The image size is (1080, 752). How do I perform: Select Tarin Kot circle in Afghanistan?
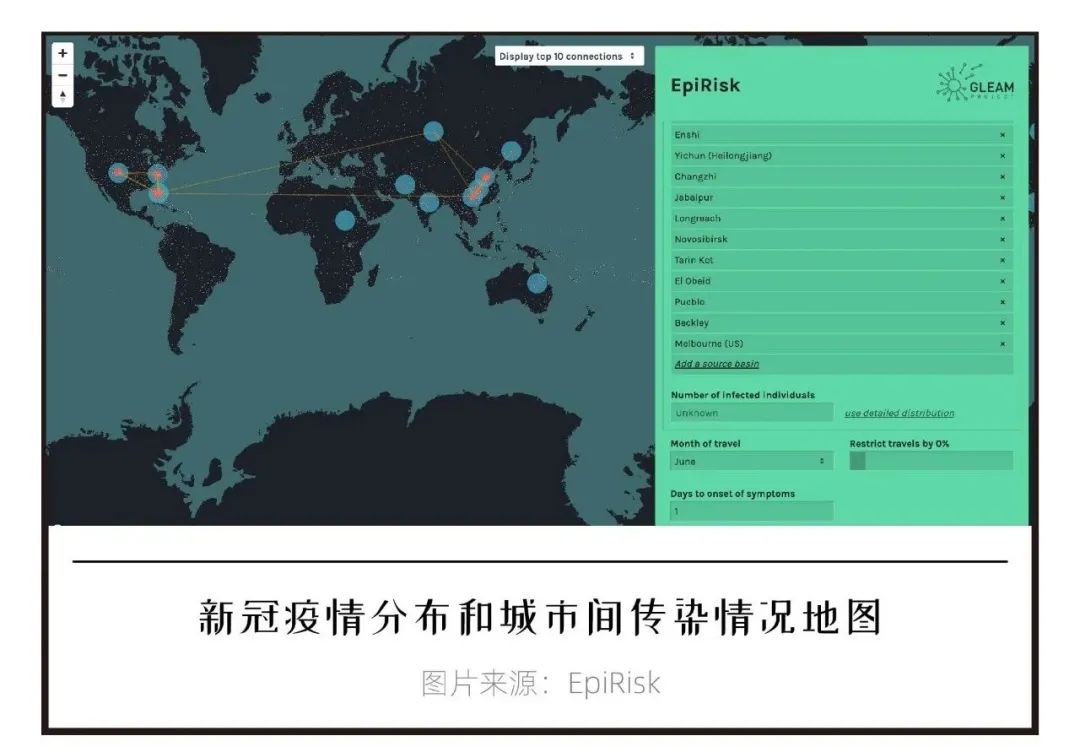[405, 185]
